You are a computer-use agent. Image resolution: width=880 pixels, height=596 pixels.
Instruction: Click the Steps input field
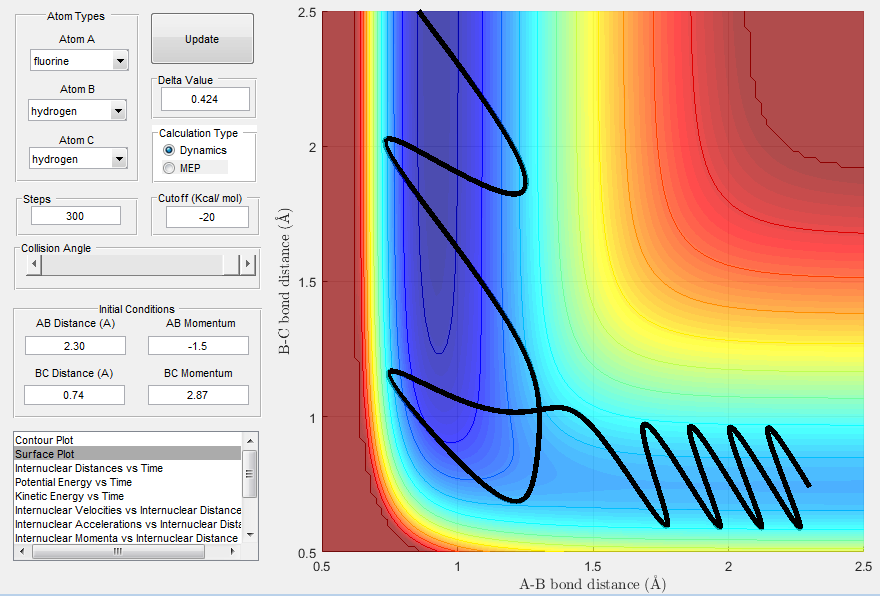76,216
